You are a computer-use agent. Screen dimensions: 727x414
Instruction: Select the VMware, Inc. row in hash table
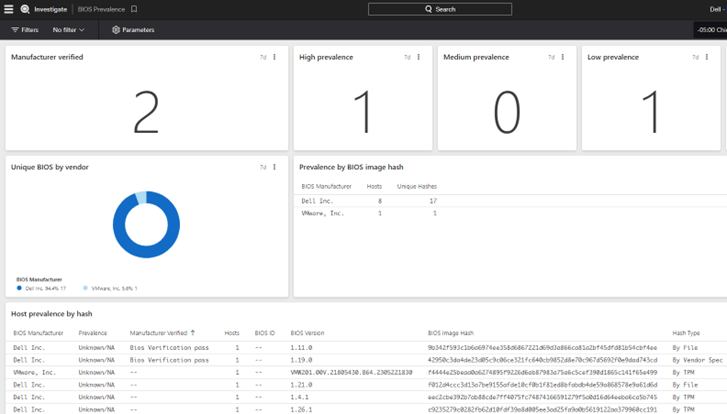[323, 213]
